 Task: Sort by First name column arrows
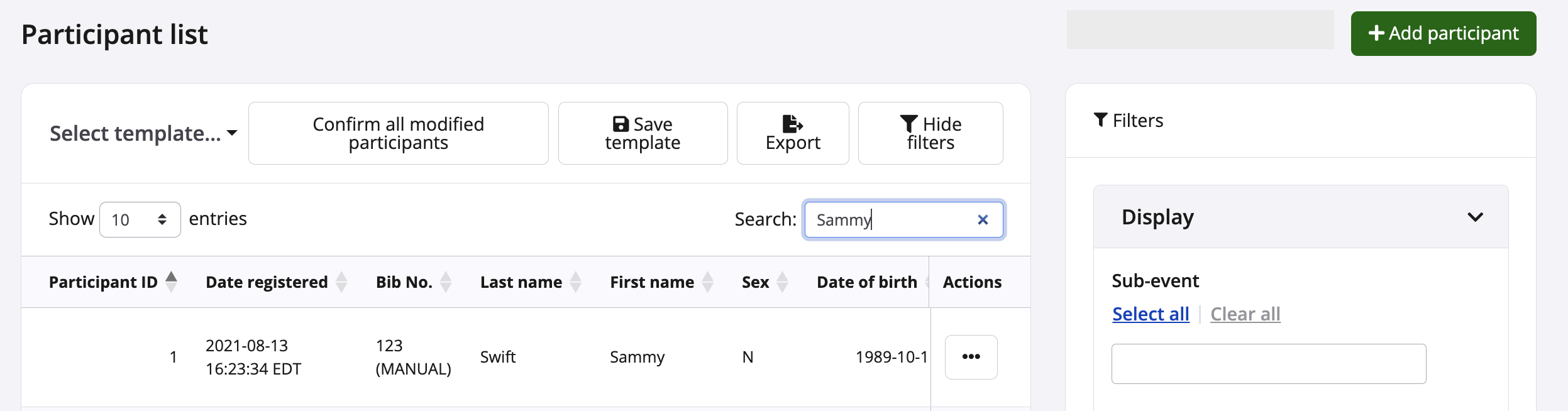click(707, 282)
